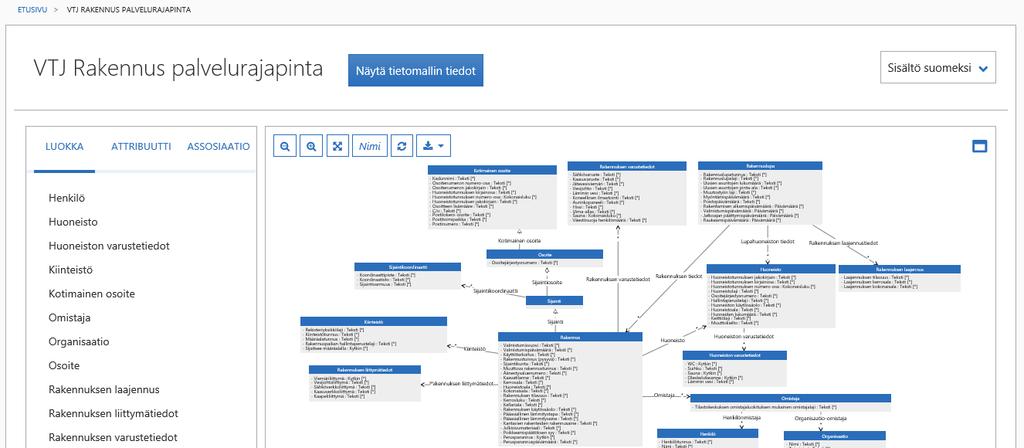Select Osoite in the class list
The width and height of the screenshot is (1024, 448).
[64, 366]
